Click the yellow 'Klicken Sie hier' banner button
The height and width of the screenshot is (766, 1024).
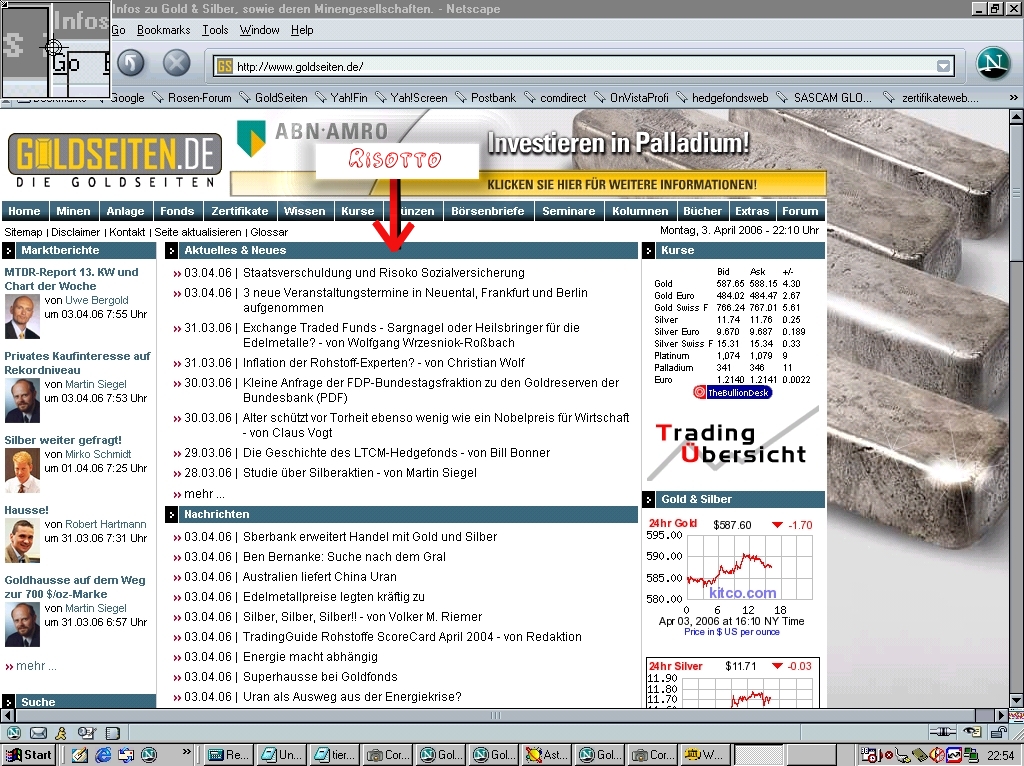(x=621, y=185)
